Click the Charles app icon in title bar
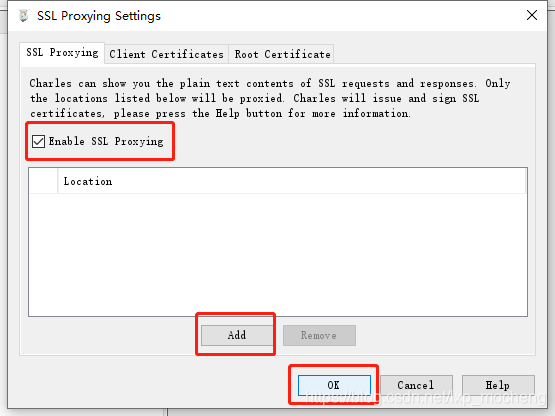The image size is (555, 416). [x=24, y=16]
